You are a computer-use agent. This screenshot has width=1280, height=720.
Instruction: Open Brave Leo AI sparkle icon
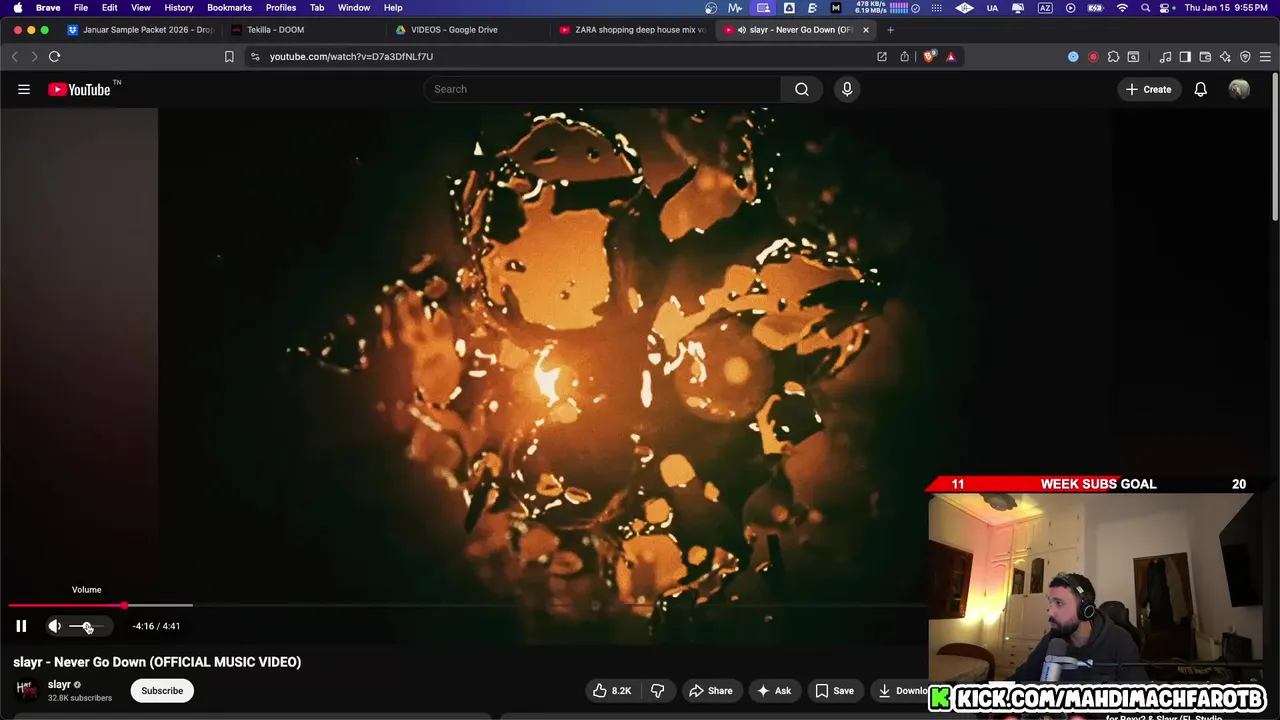pos(1225,57)
